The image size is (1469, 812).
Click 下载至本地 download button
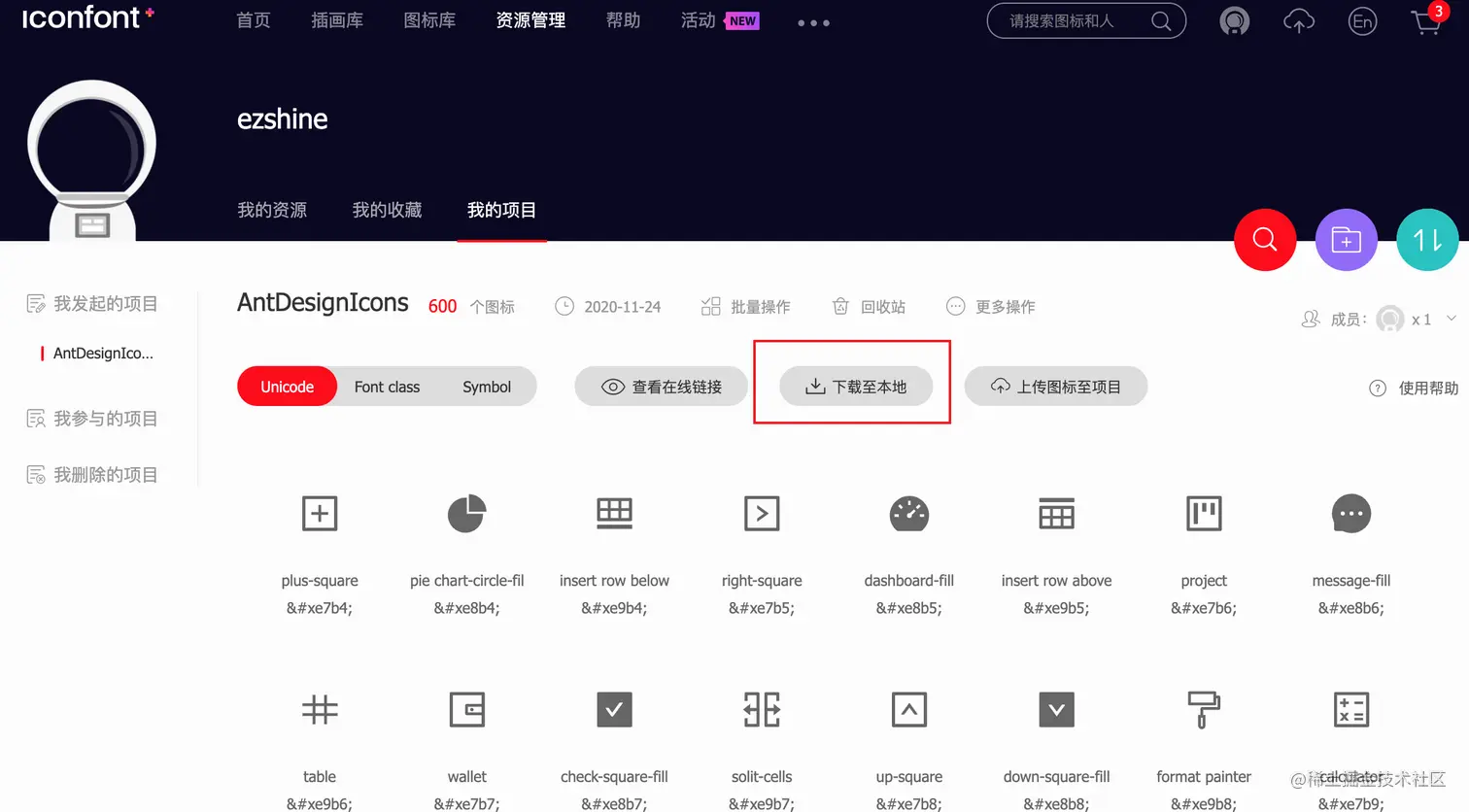[x=856, y=387]
